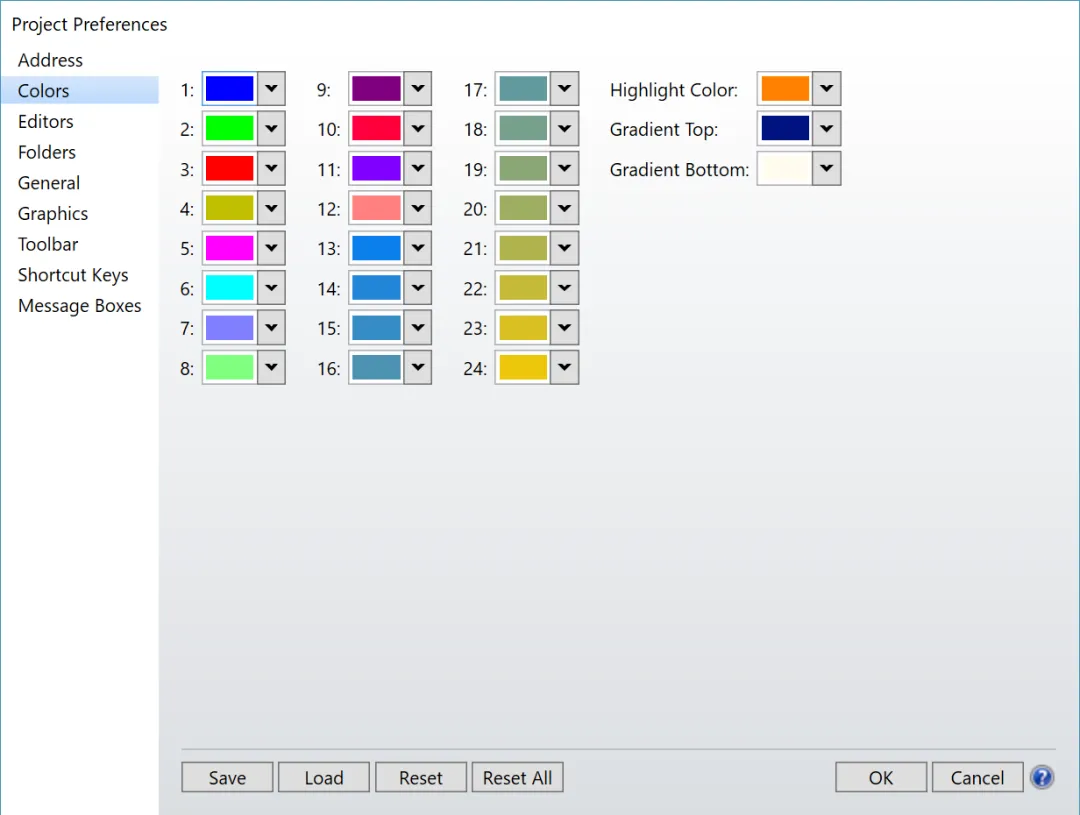Open the dropdown arrow for color 1
This screenshot has width=1080, height=815.
(271, 89)
